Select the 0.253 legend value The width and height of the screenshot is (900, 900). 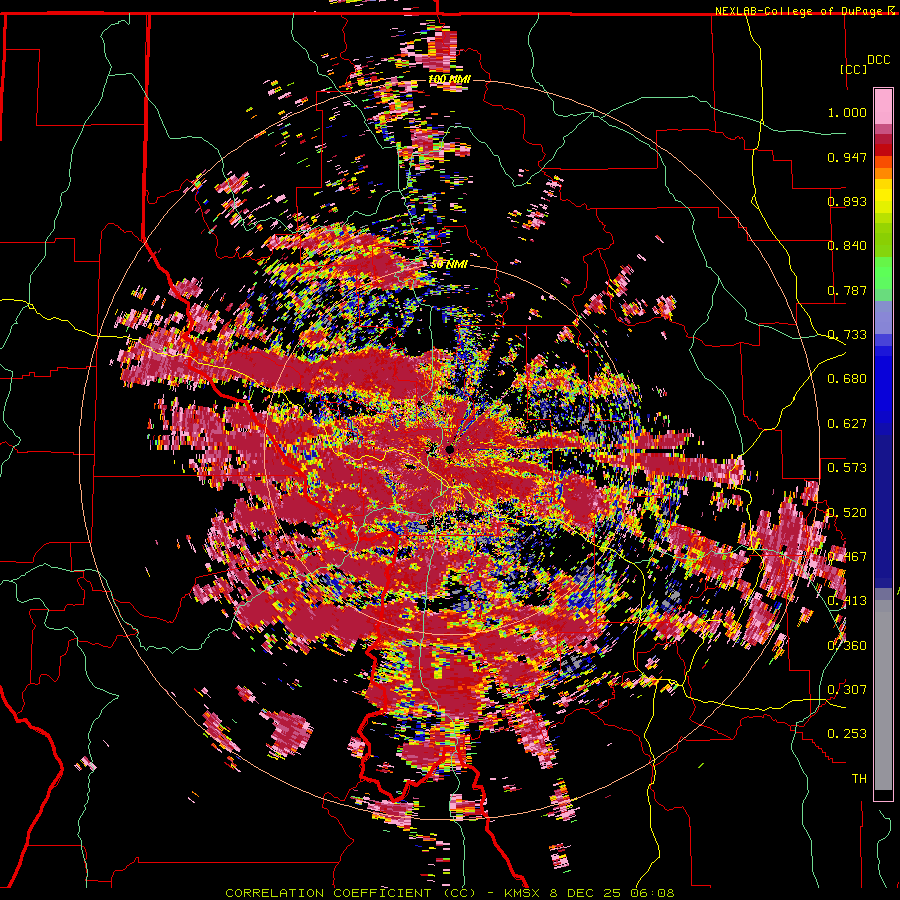click(x=847, y=734)
